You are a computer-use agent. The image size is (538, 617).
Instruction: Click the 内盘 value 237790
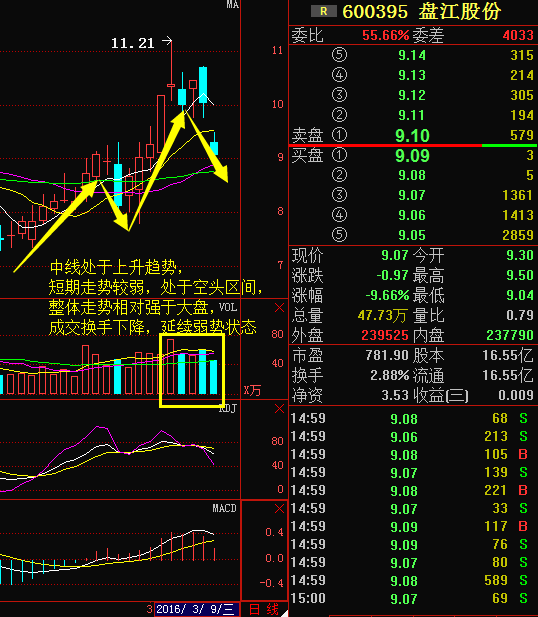click(510, 335)
